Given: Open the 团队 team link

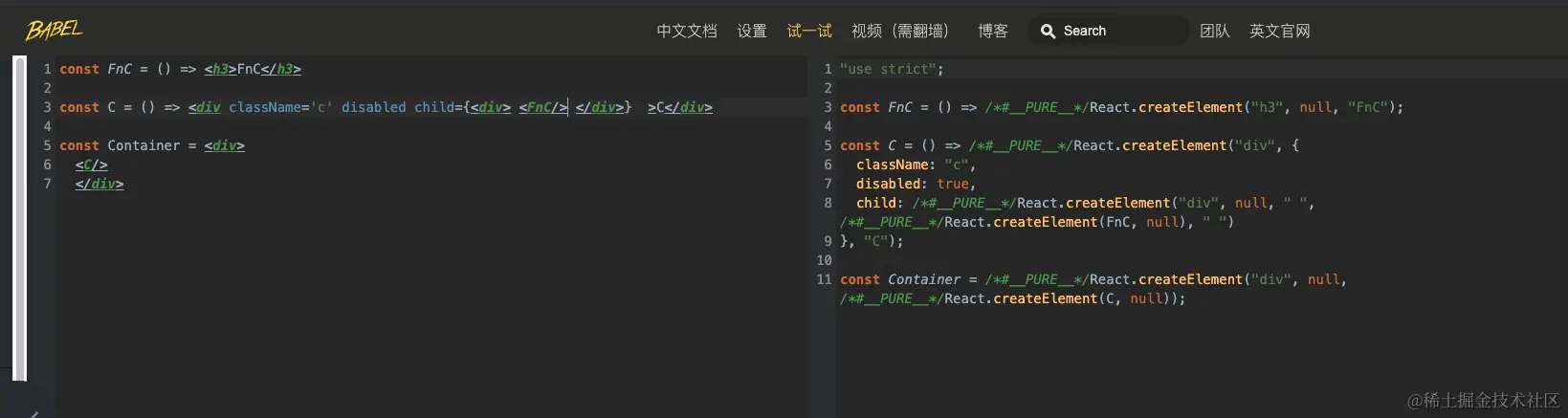Looking at the screenshot, I should coord(1215,31).
